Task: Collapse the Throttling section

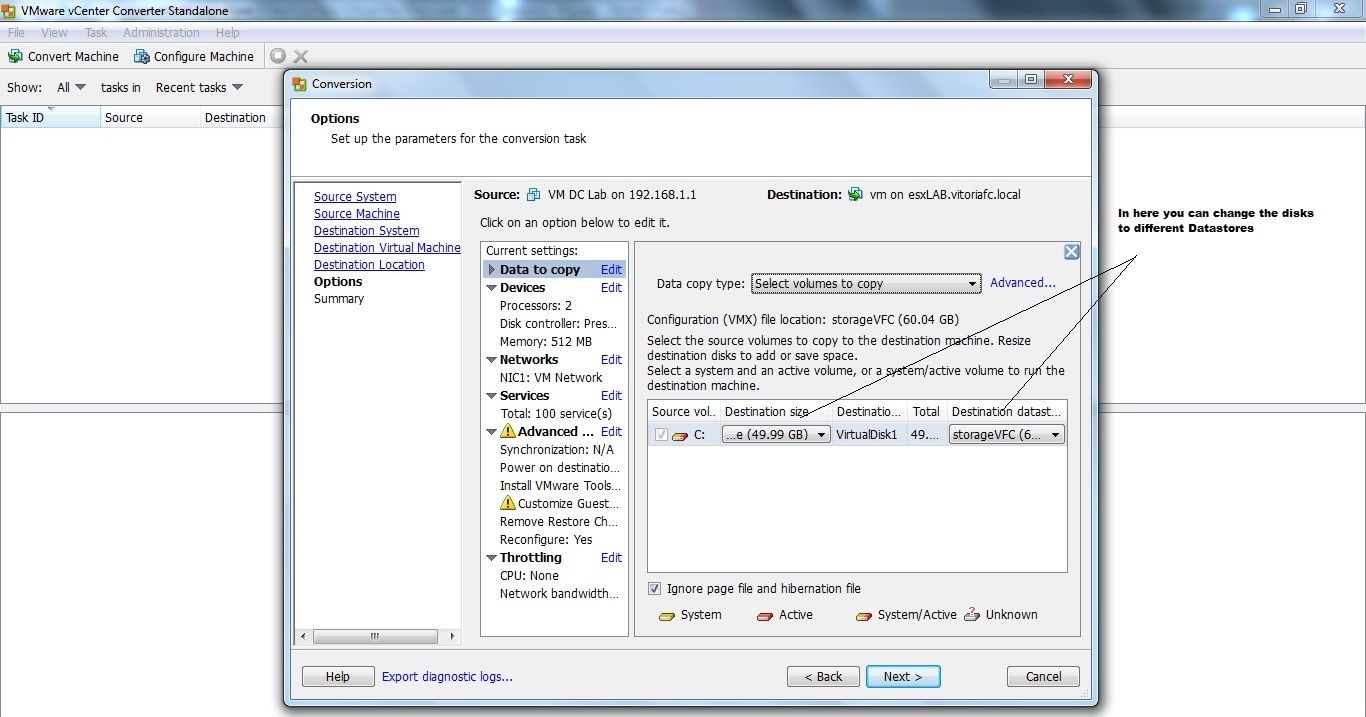Action: [x=491, y=558]
